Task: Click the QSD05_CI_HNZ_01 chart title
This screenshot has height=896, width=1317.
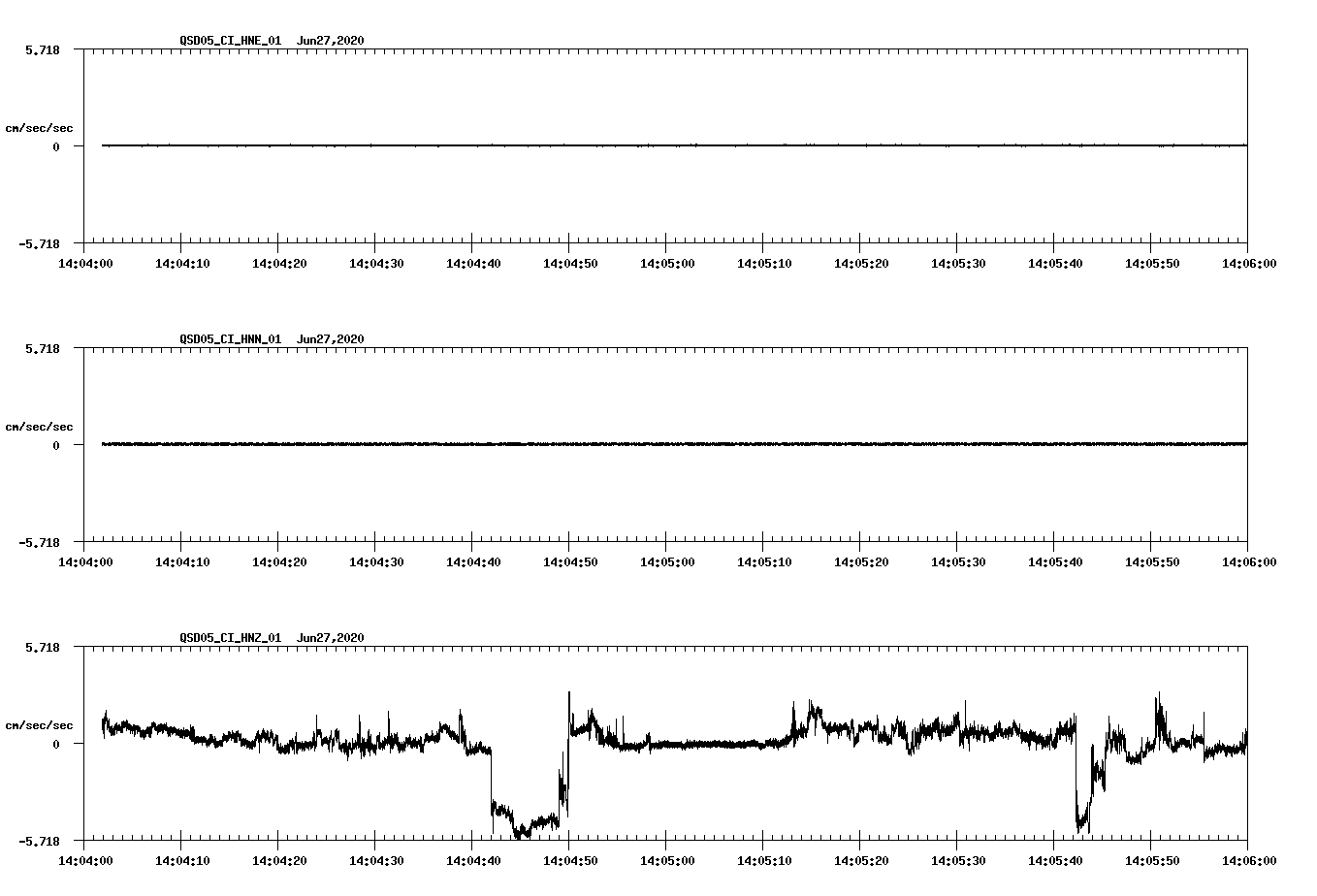Action: click(x=273, y=638)
